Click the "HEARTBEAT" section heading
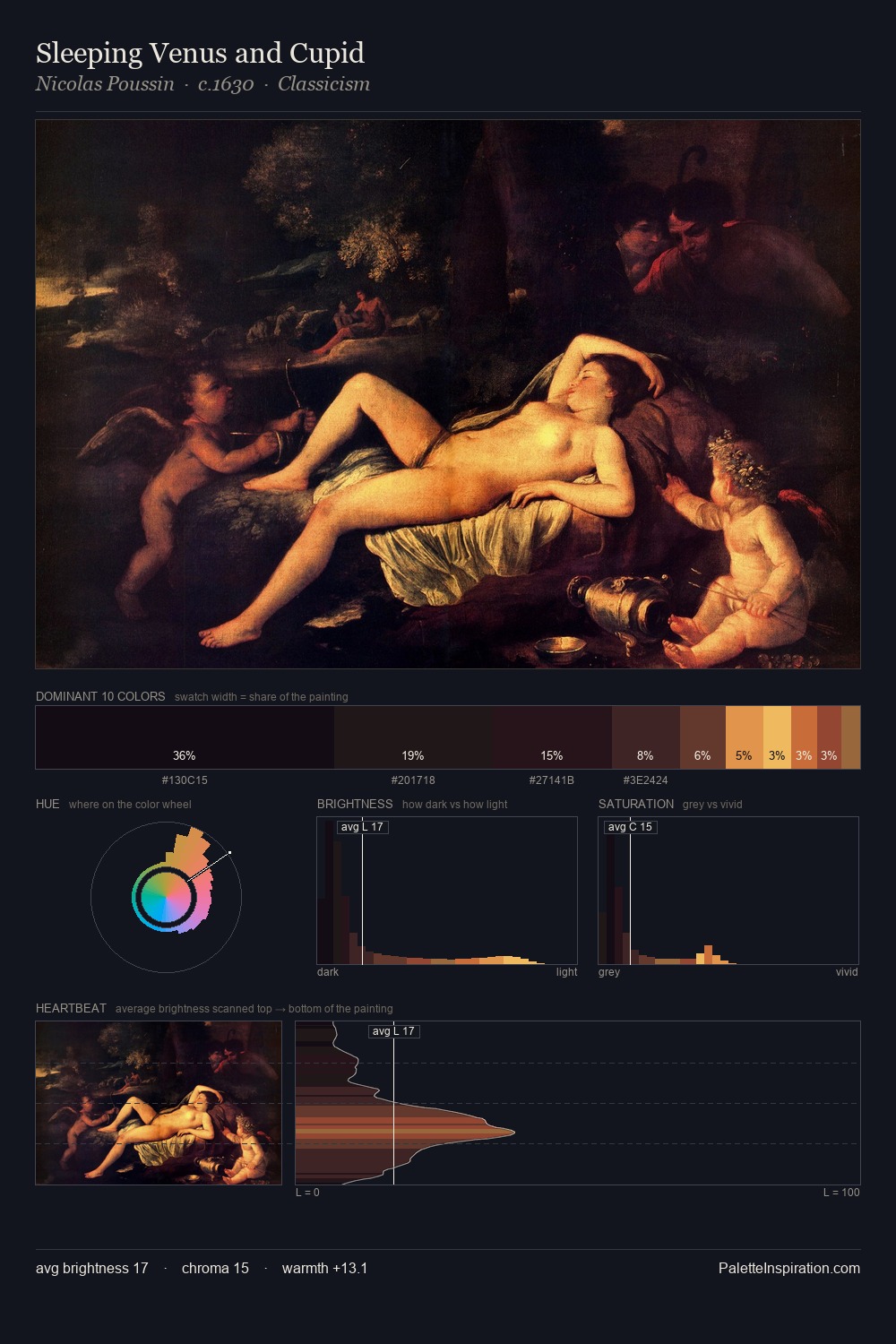 tap(71, 1008)
